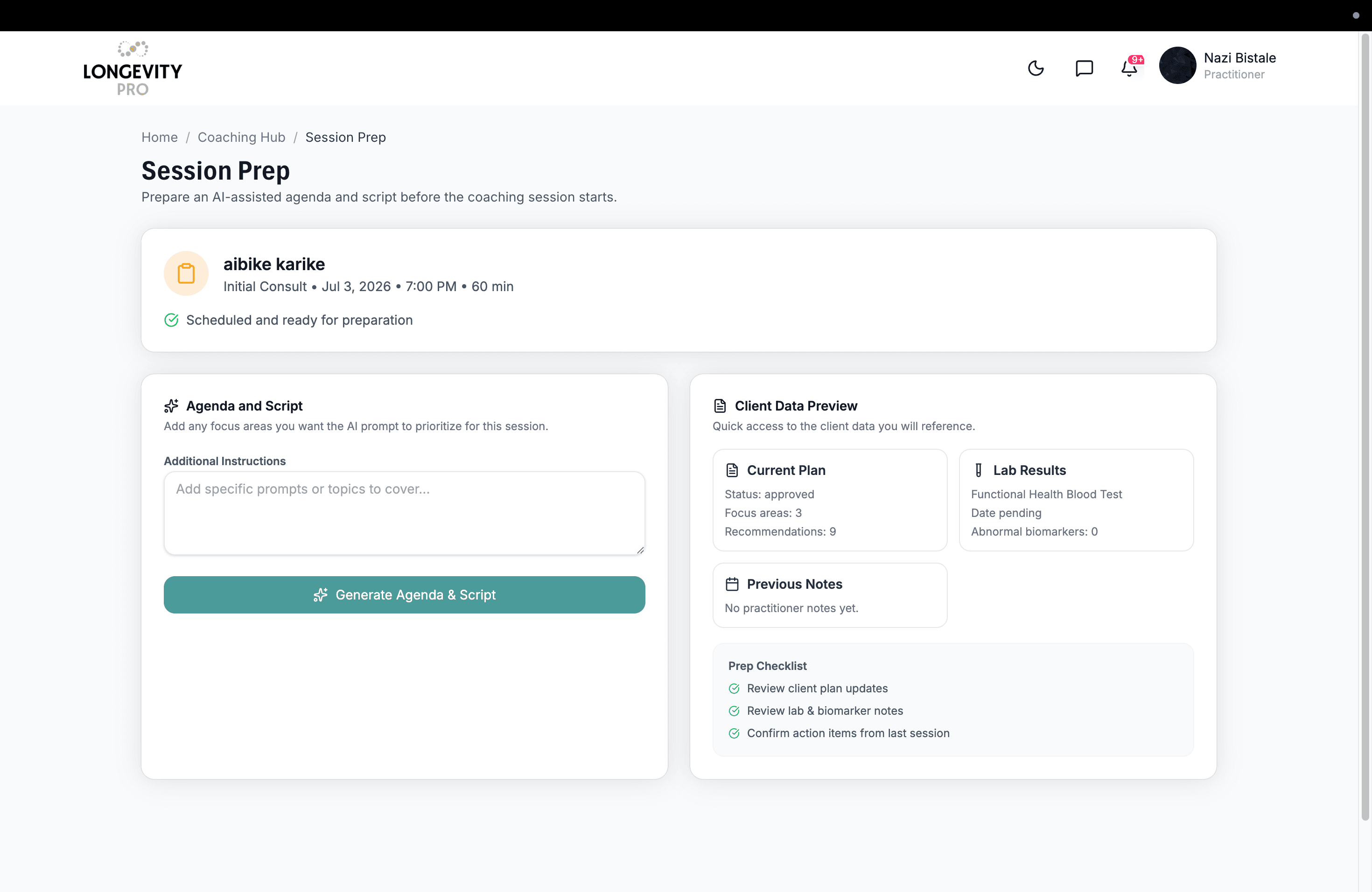Click document icon beside Client Data Preview
The height and width of the screenshot is (892, 1372).
[x=720, y=406]
